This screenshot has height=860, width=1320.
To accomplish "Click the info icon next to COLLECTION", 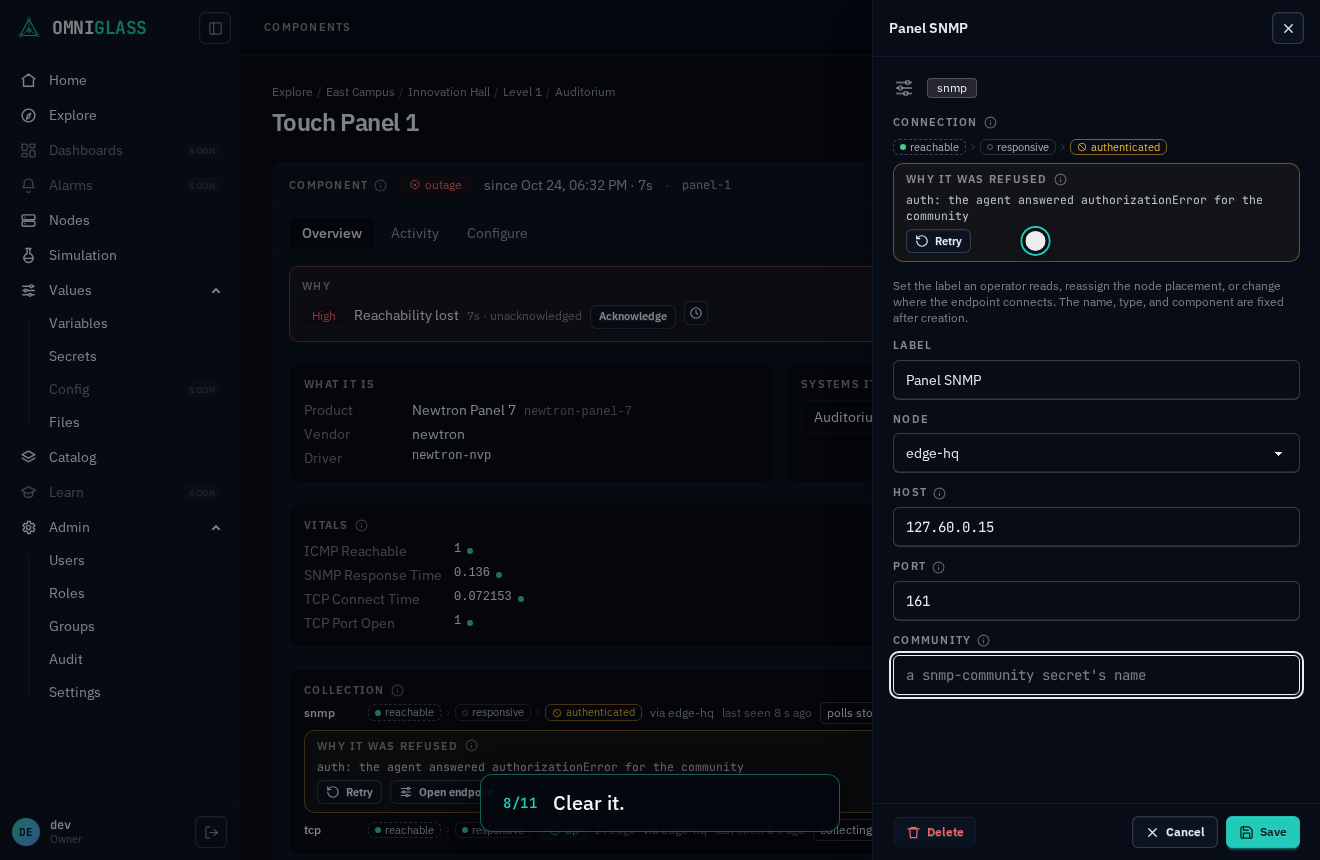I will coord(398,691).
